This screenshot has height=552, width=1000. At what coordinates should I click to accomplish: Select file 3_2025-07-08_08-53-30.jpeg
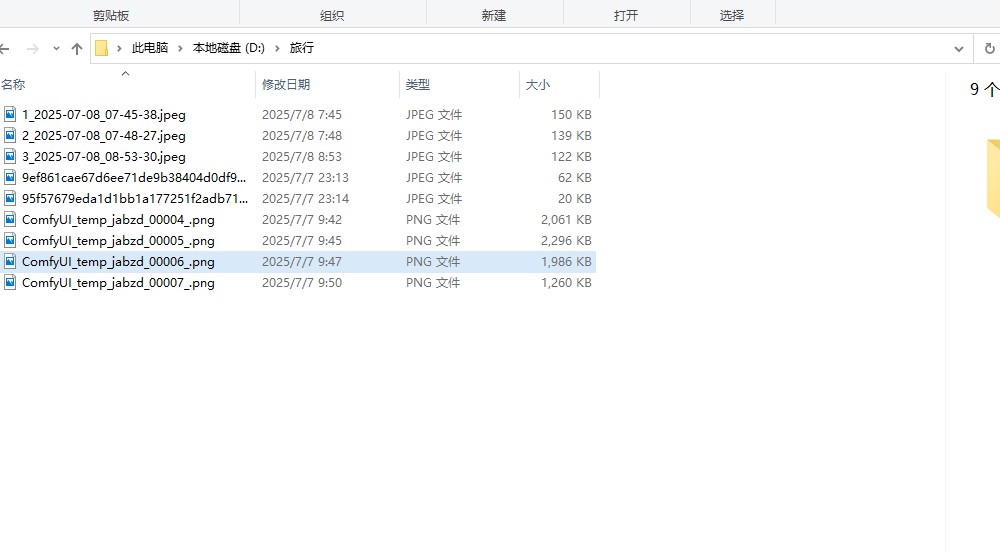(104, 157)
